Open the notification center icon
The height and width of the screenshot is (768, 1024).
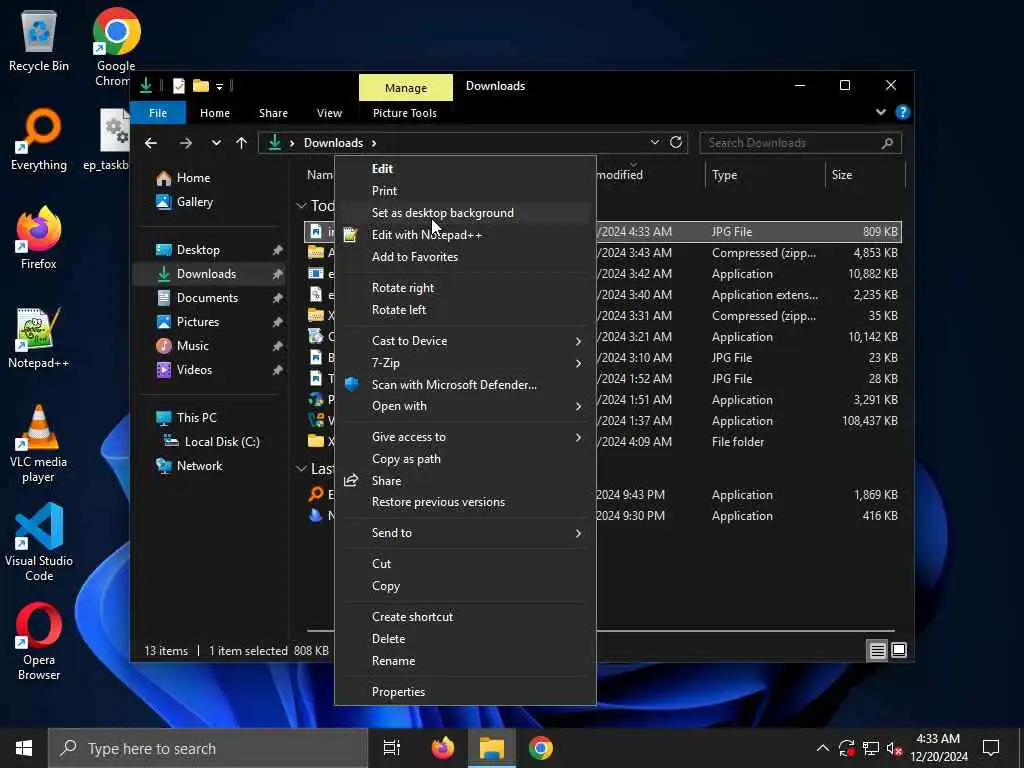[991, 748]
